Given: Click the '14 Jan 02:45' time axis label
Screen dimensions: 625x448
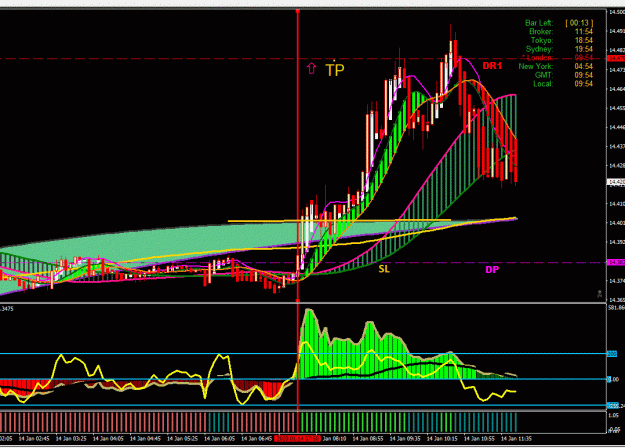Looking at the screenshot, I should 34,438.
